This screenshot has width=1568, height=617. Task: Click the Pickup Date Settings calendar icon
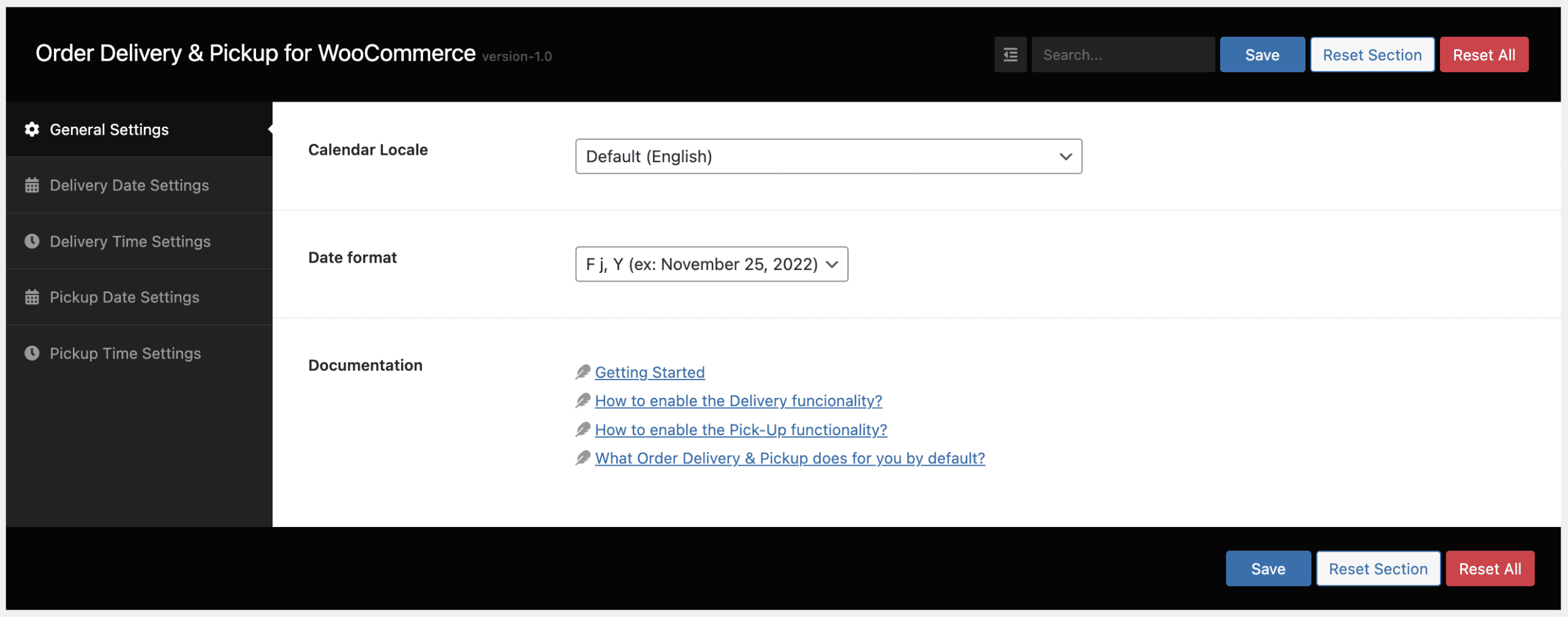(x=32, y=297)
